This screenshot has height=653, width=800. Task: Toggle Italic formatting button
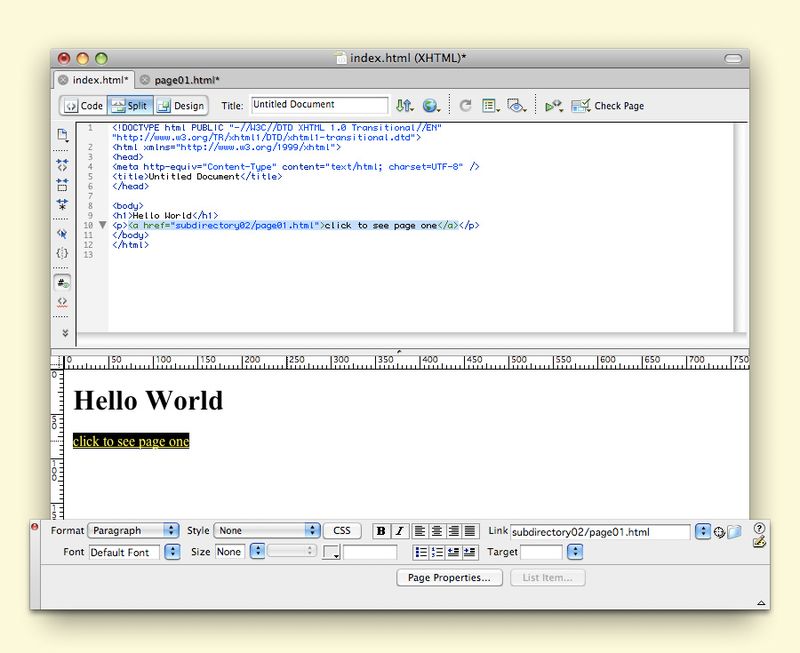tap(399, 531)
